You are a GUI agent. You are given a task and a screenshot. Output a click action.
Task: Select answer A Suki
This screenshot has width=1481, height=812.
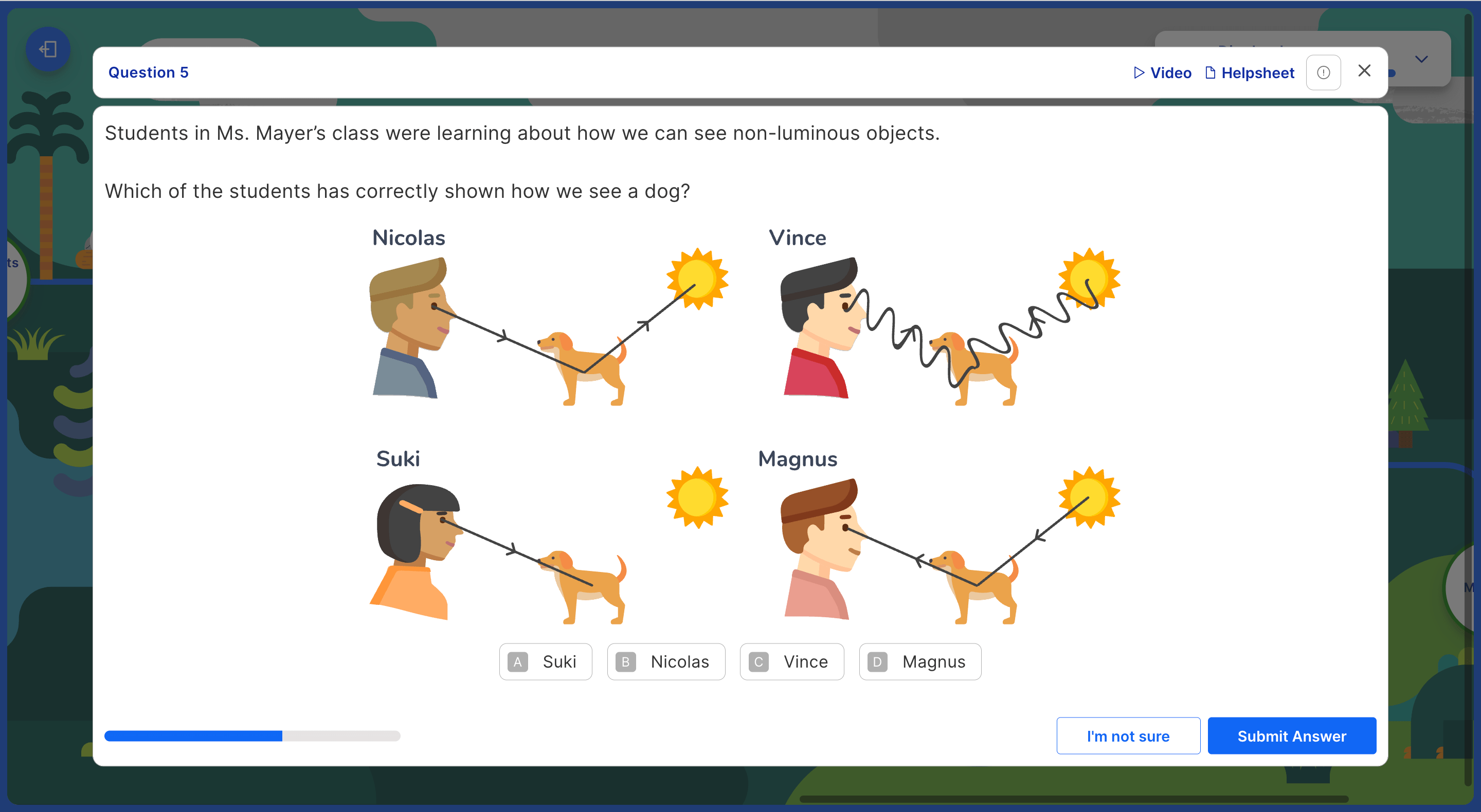click(545, 661)
